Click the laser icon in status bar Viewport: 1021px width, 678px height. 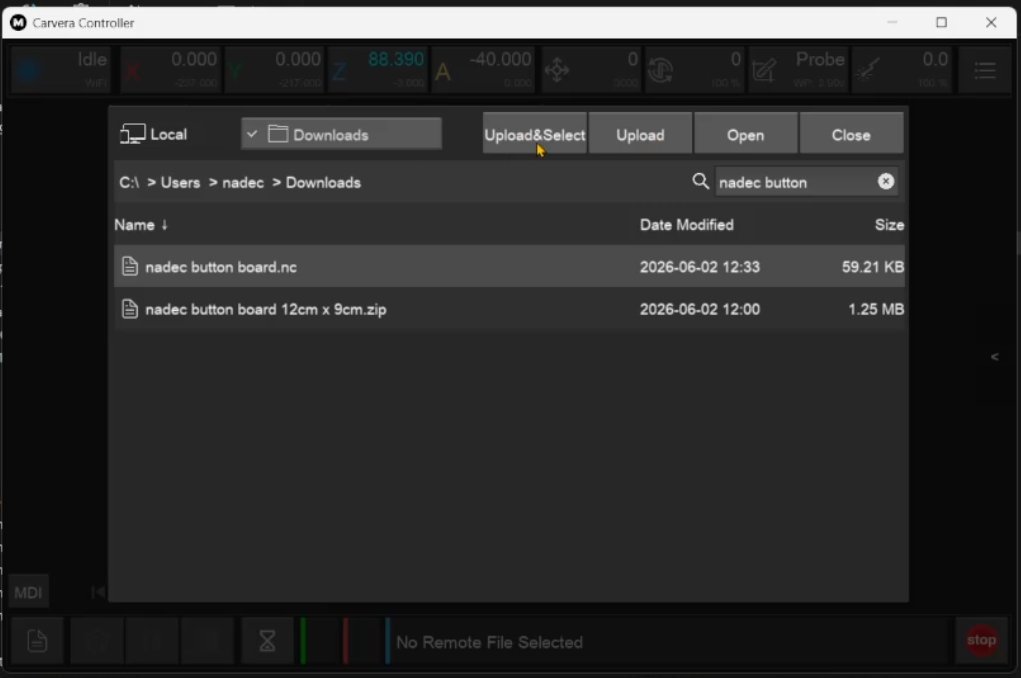867,70
